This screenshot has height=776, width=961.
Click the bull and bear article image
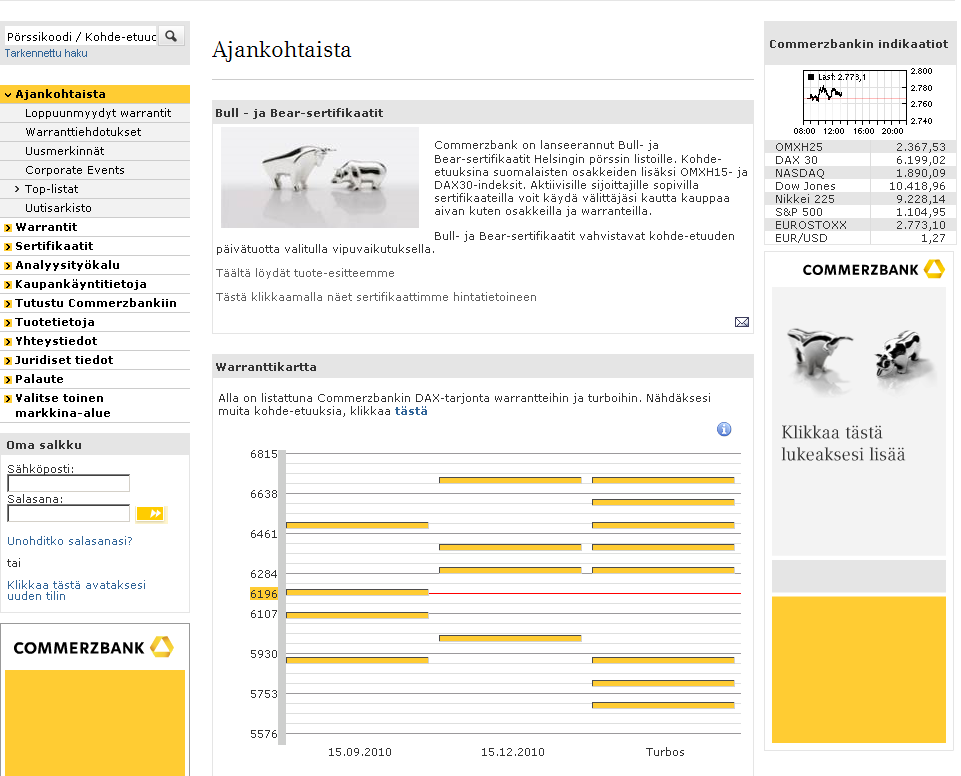tap(319, 177)
